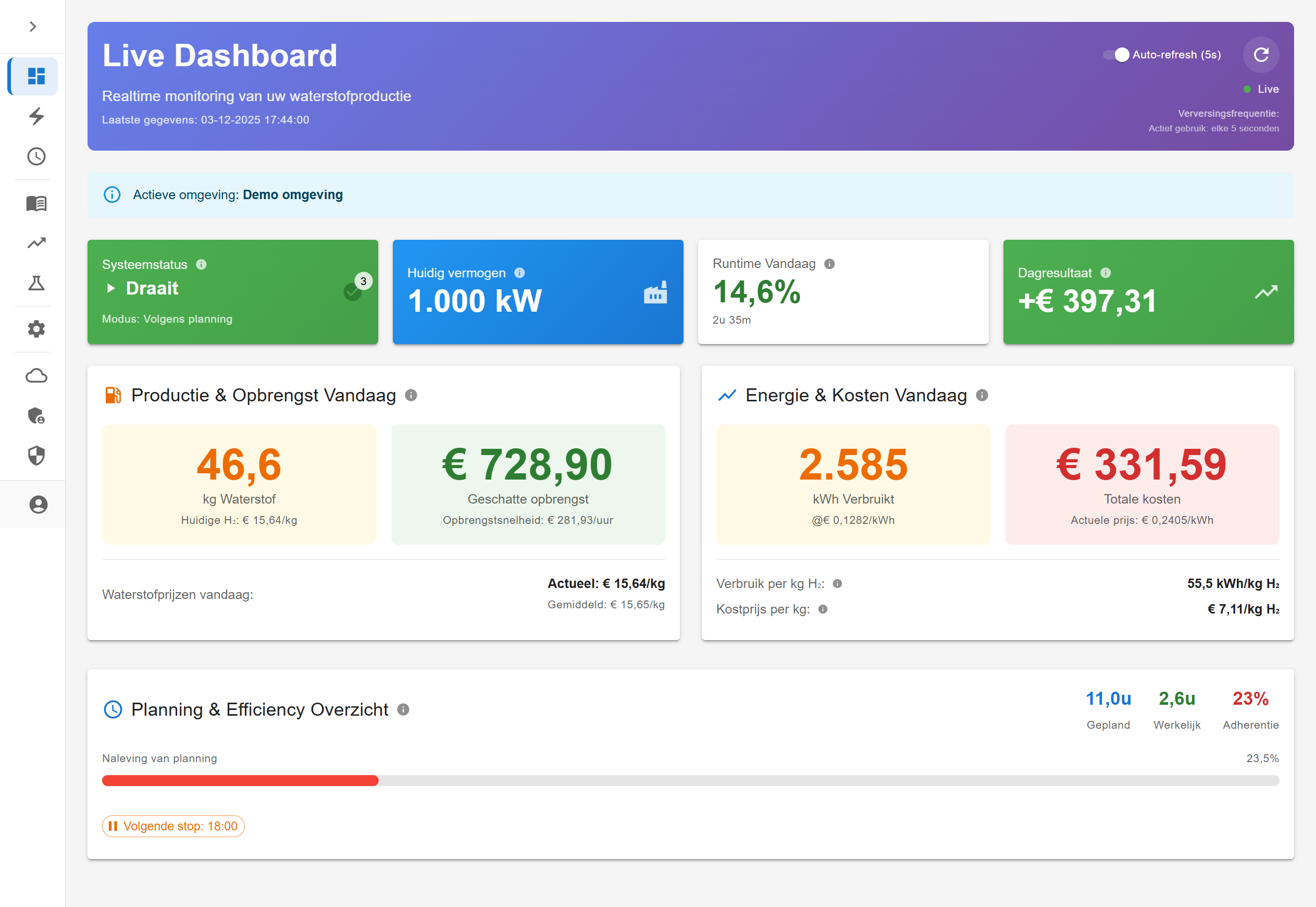Viewport: 1316px width, 907px height.
Task: Click the Volgende stop: 18:00 button
Action: 172,826
